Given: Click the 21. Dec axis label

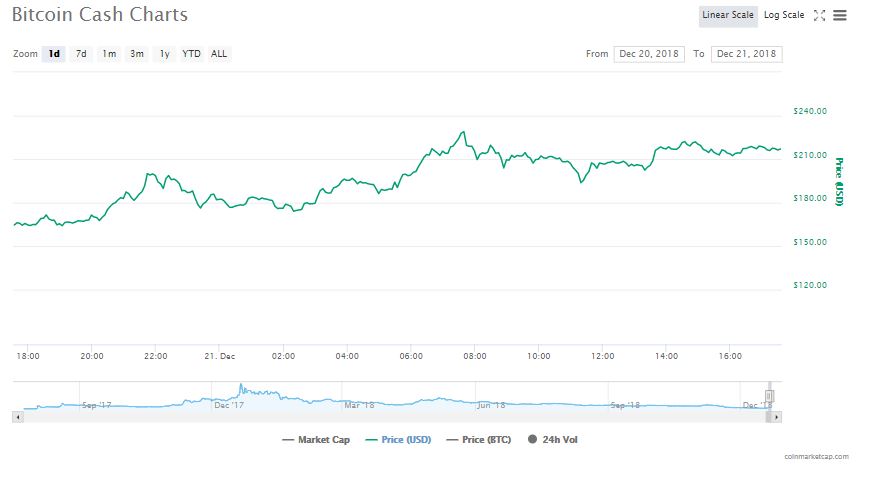Looking at the screenshot, I should click(219, 356).
